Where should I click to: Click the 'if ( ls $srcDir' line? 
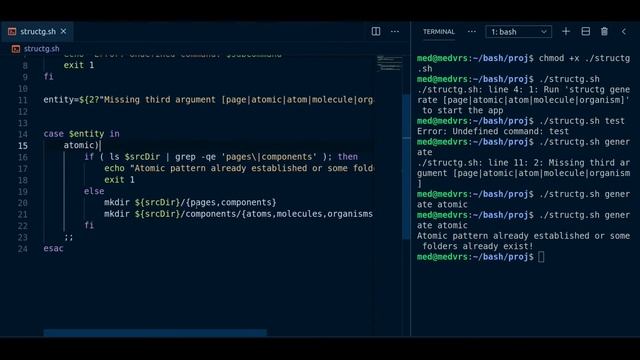point(221,157)
